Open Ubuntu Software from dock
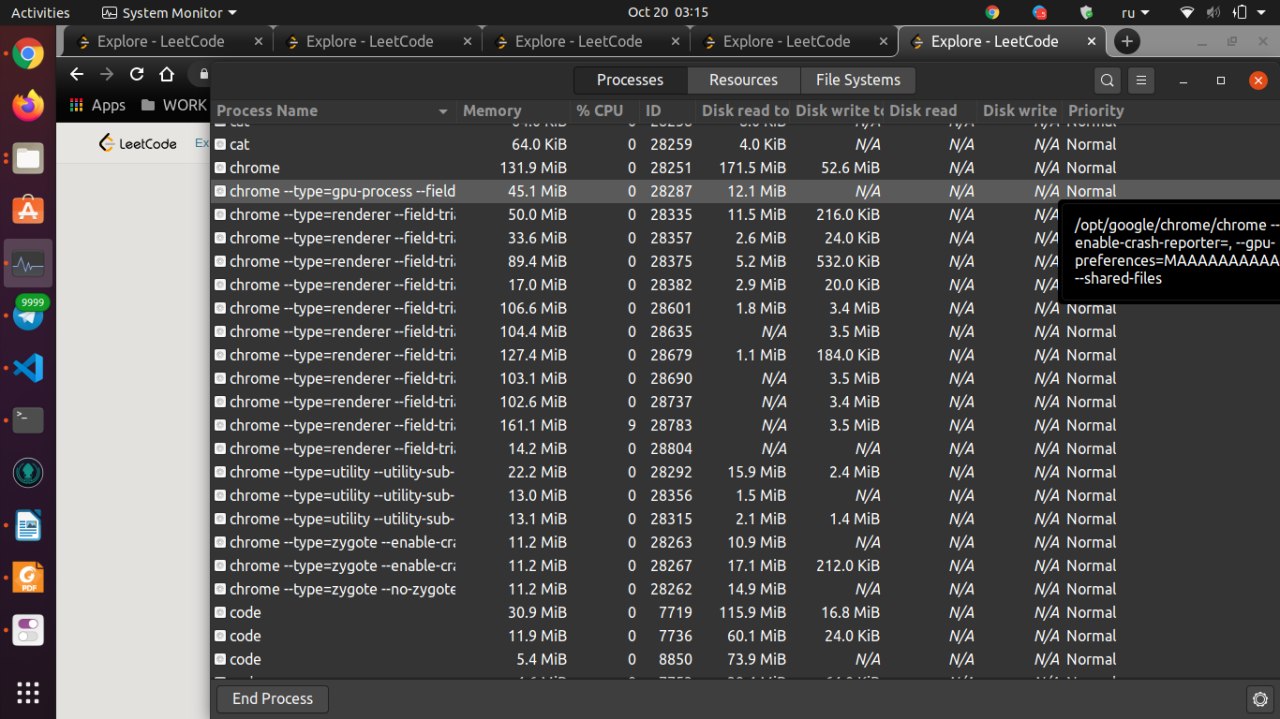1280x719 pixels. tap(28, 210)
